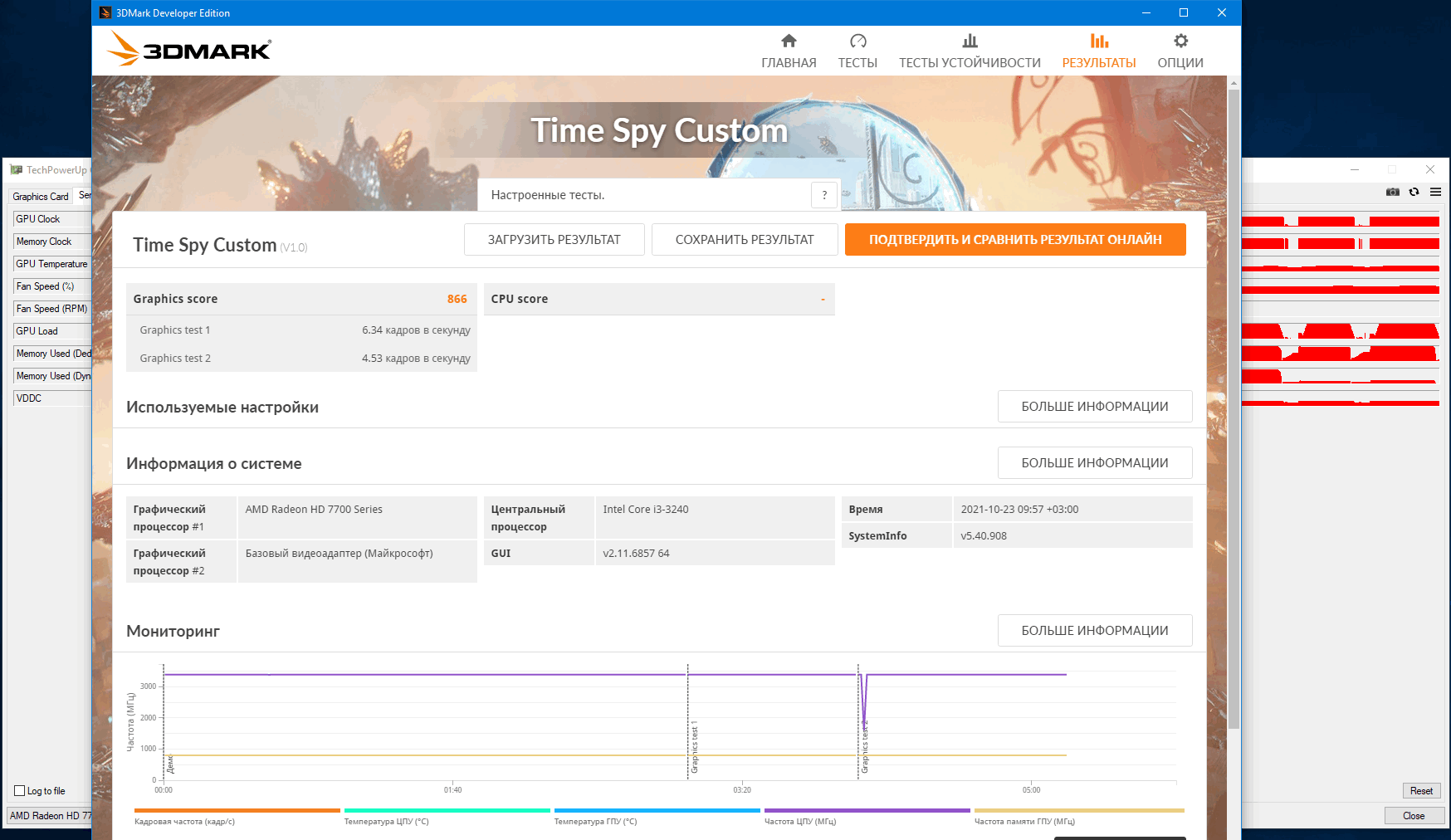Open the РЕЗУЛЬТАТЫ tab
Image resolution: width=1451 pixels, height=840 pixels.
point(1099,51)
